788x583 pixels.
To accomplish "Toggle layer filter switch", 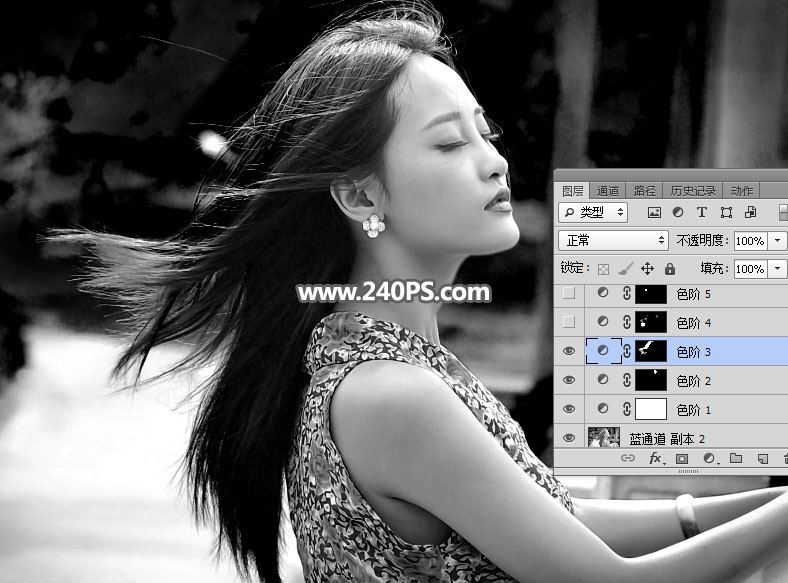I will tap(783, 212).
